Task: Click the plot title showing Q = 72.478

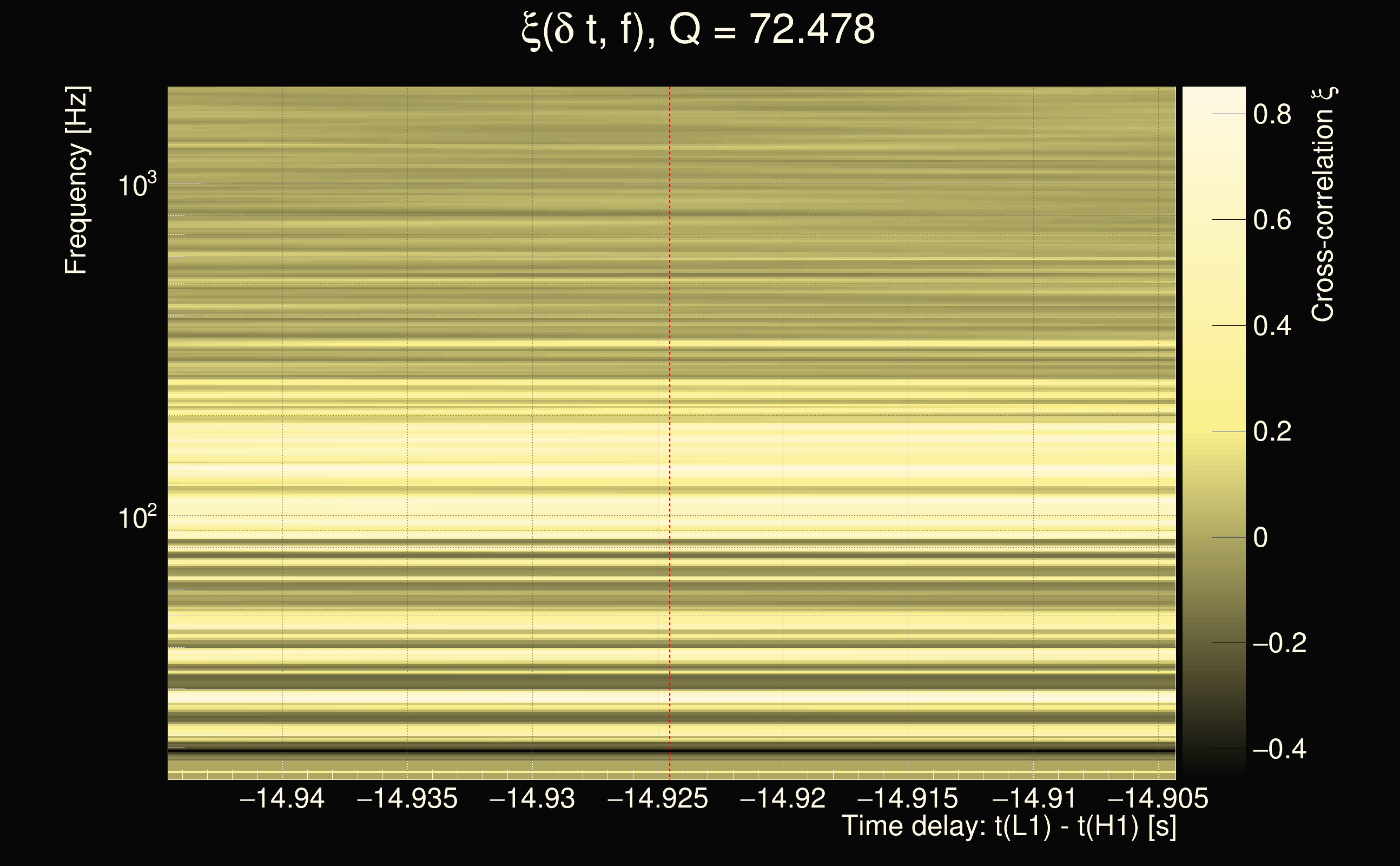Action: click(698, 30)
